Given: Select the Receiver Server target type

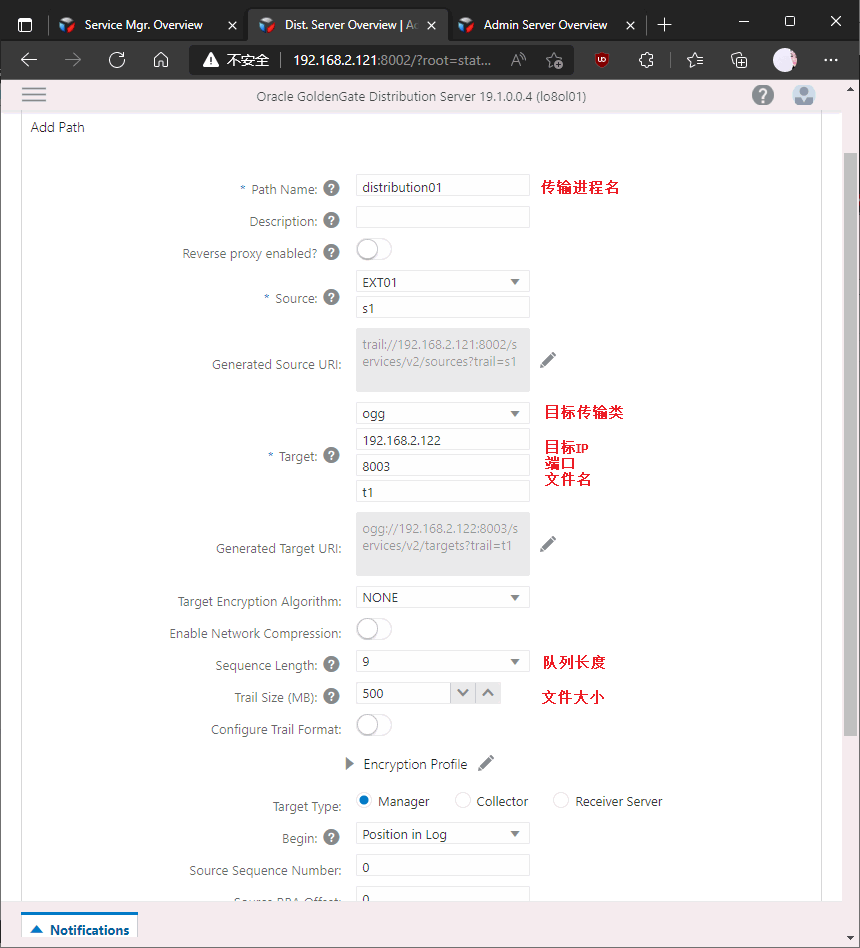Looking at the screenshot, I should 561,801.
